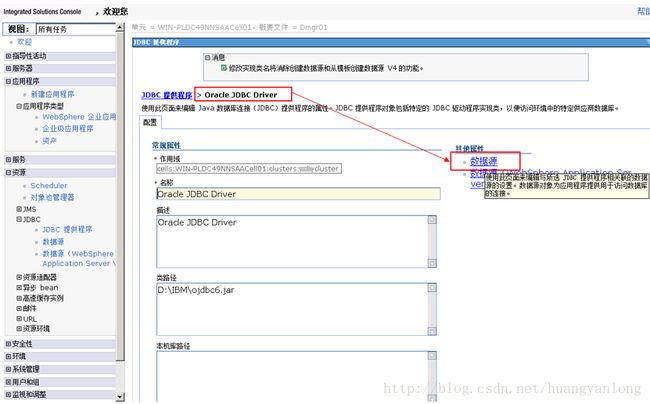Click the 常规属性 section heading
650x404 pixels.
click(x=166, y=145)
